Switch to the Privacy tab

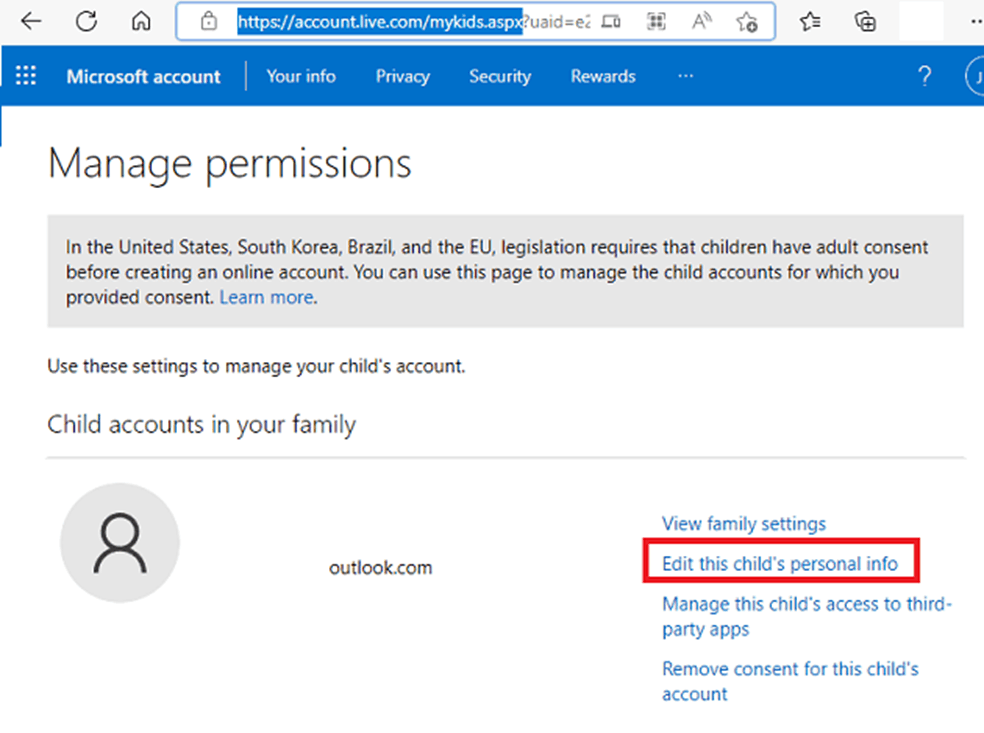tap(403, 76)
